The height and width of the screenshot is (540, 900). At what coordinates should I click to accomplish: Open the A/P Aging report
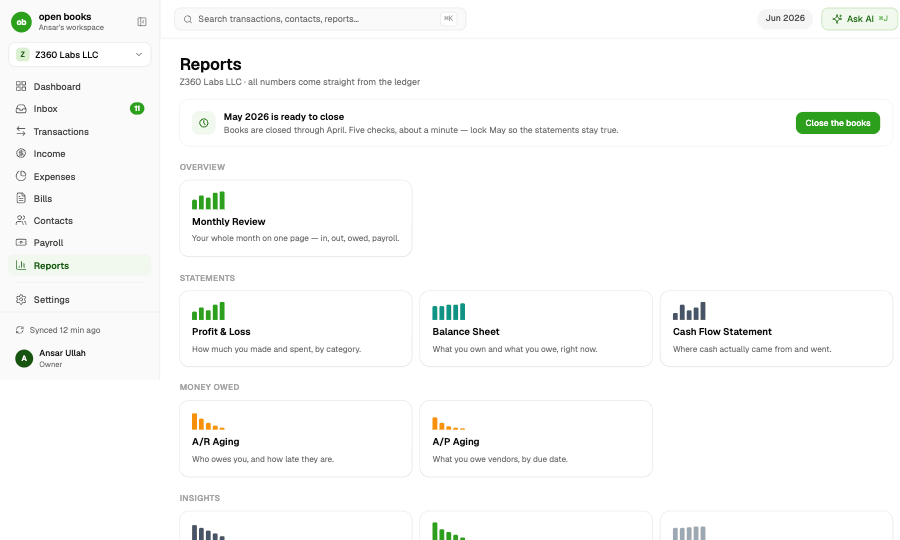(536, 438)
